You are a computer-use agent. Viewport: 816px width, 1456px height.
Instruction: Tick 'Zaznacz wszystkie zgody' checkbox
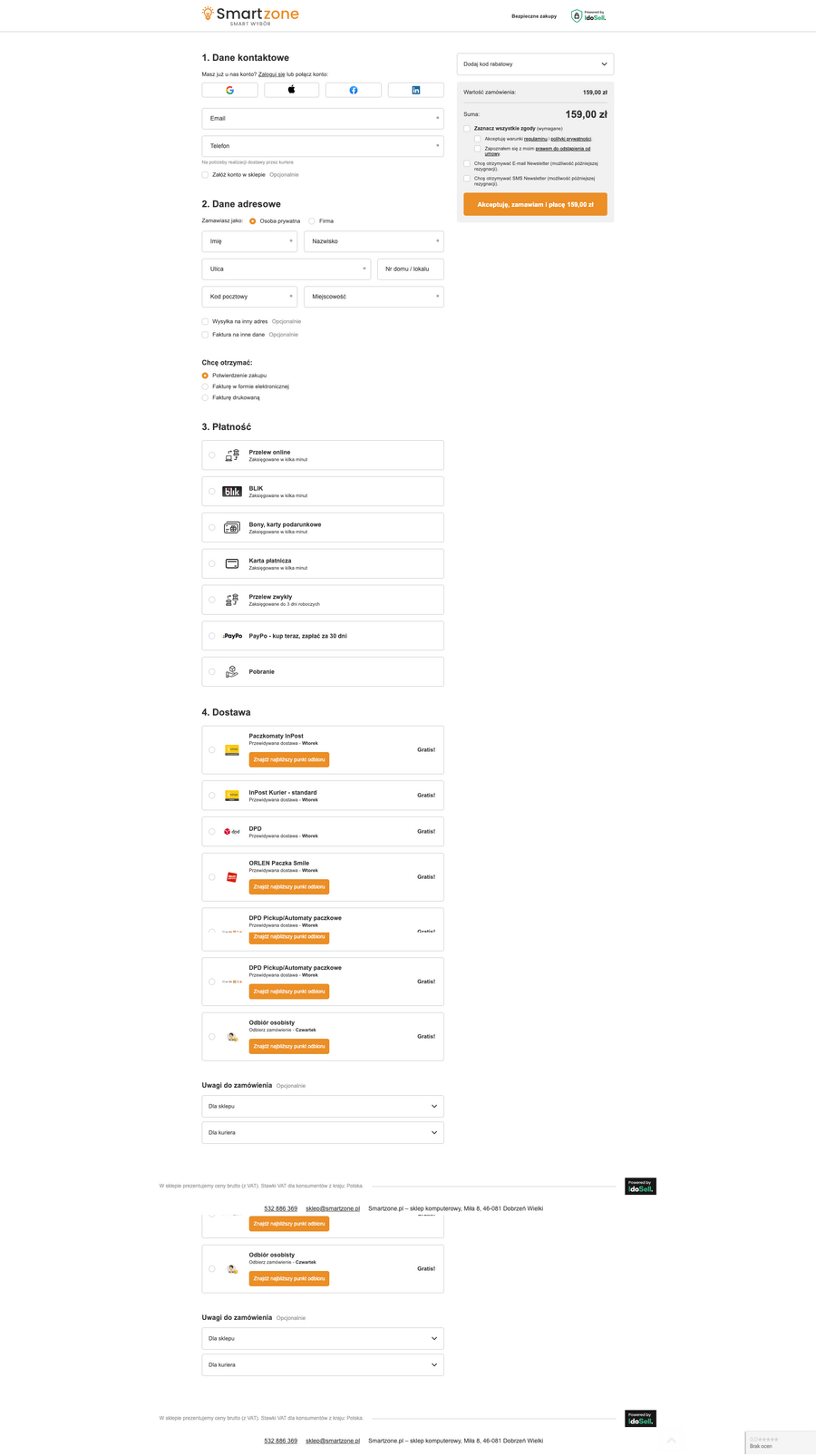click(x=467, y=129)
